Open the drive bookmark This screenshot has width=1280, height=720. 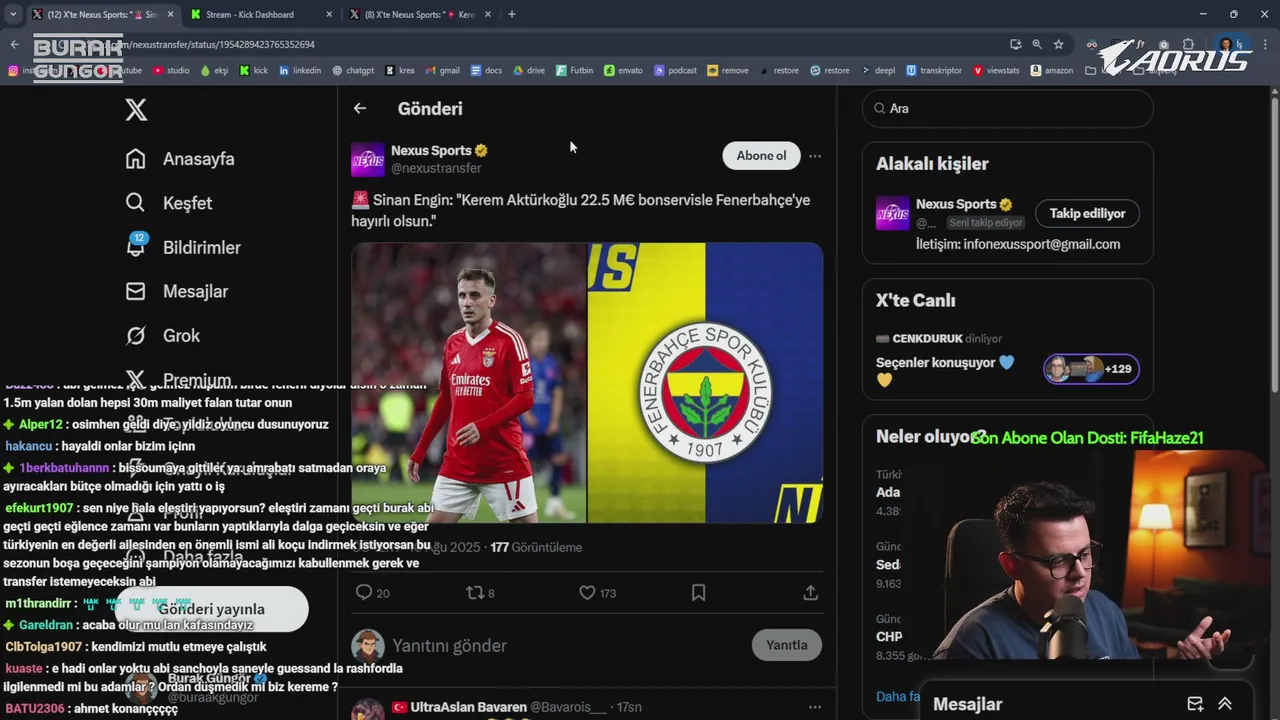click(x=529, y=71)
